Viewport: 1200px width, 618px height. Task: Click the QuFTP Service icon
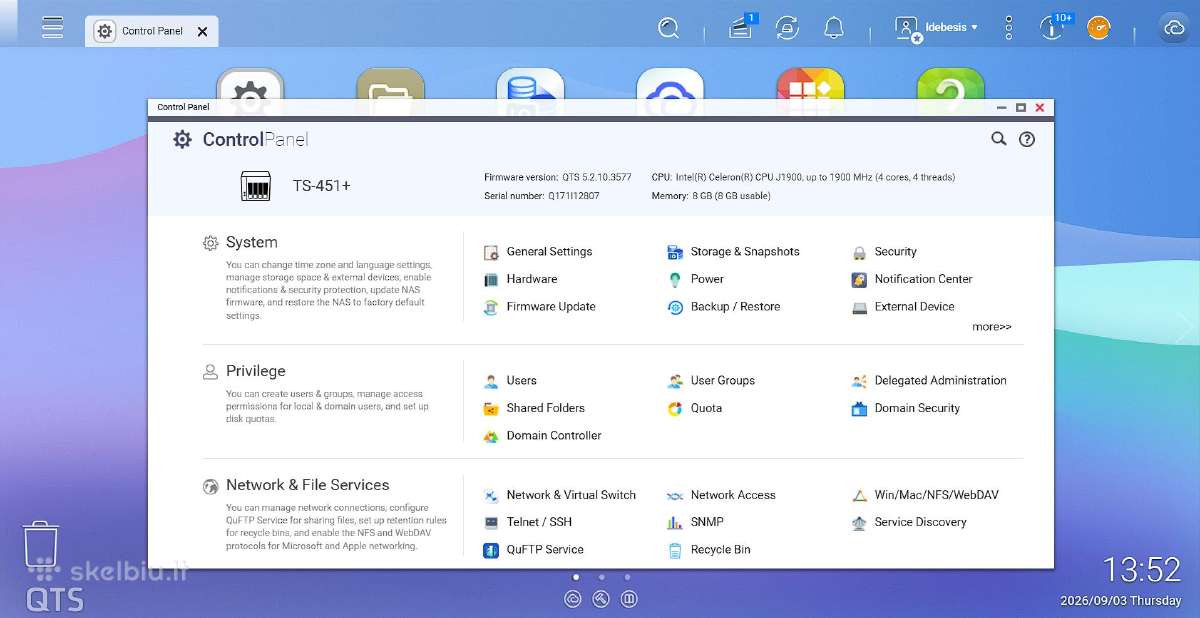[x=491, y=550]
